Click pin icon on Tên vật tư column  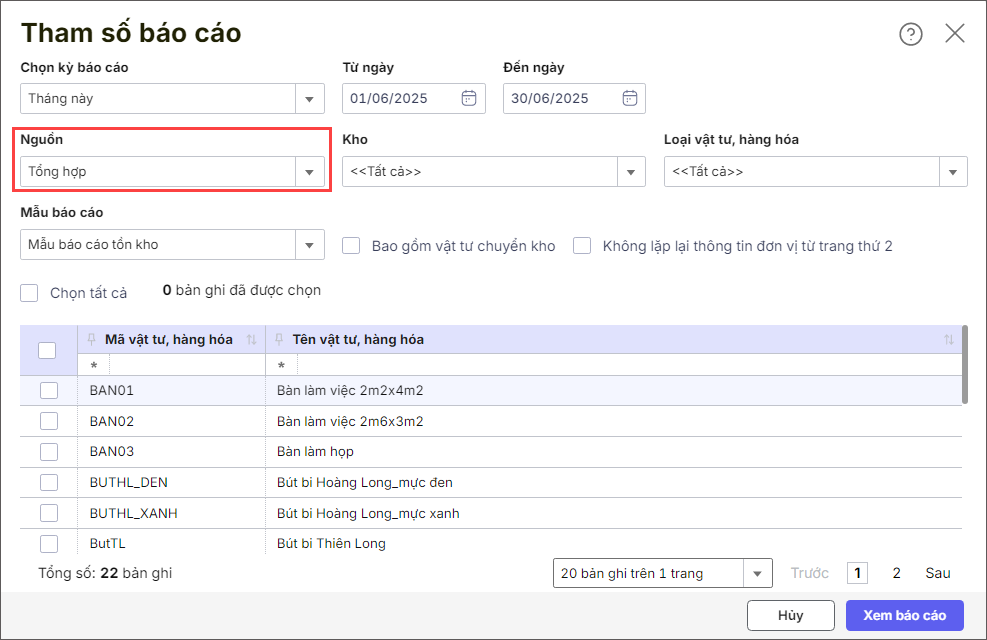(x=280, y=339)
